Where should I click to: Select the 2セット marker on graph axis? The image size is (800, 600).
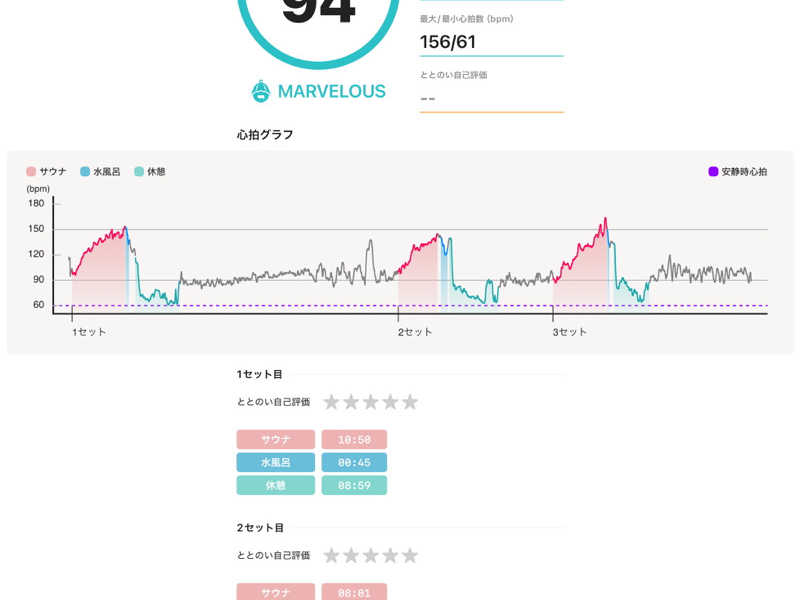point(415,331)
